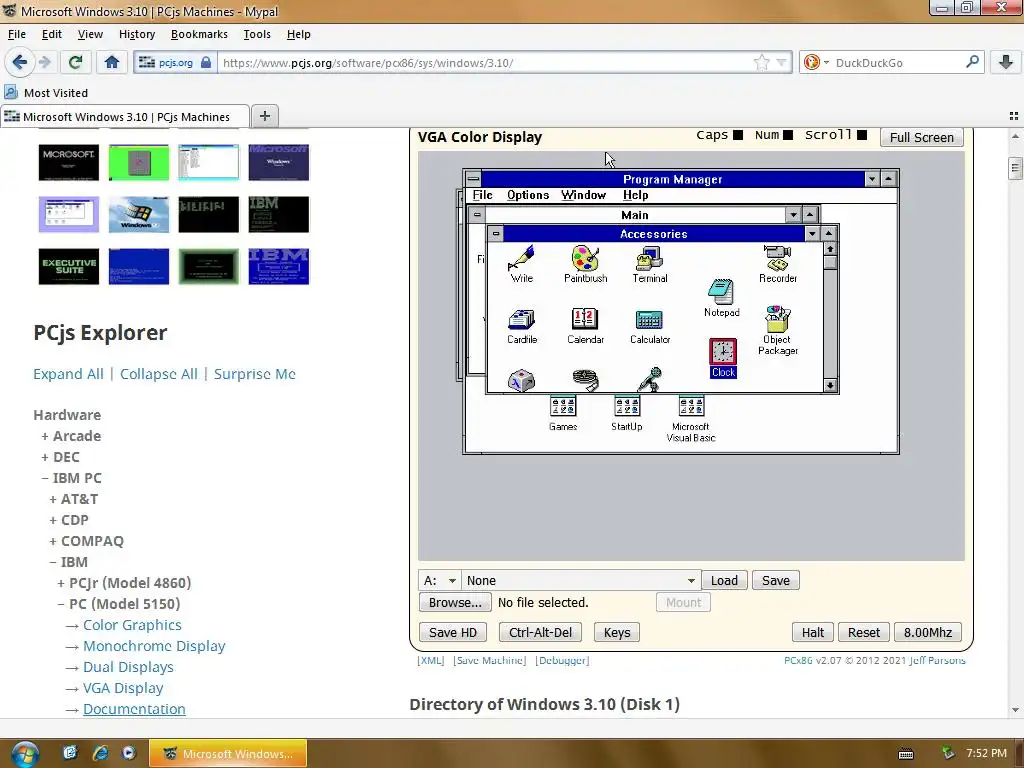Viewport: 1024px width, 768px height.
Task: Open the diskette None dropdown
Action: (x=580, y=581)
